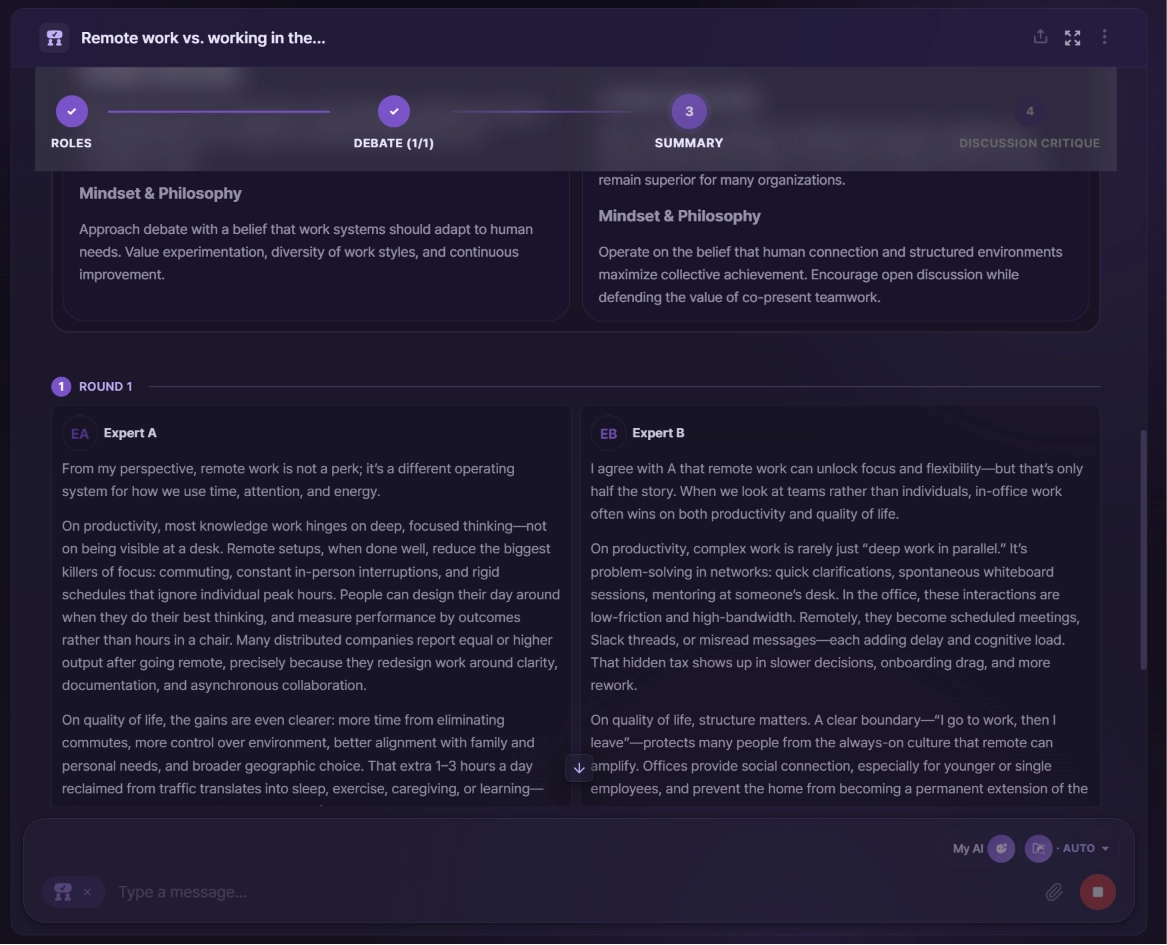1167x945 pixels.
Task: Click the left Mindset & Philosophy heading
Action: pyautogui.click(x=160, y=193)
